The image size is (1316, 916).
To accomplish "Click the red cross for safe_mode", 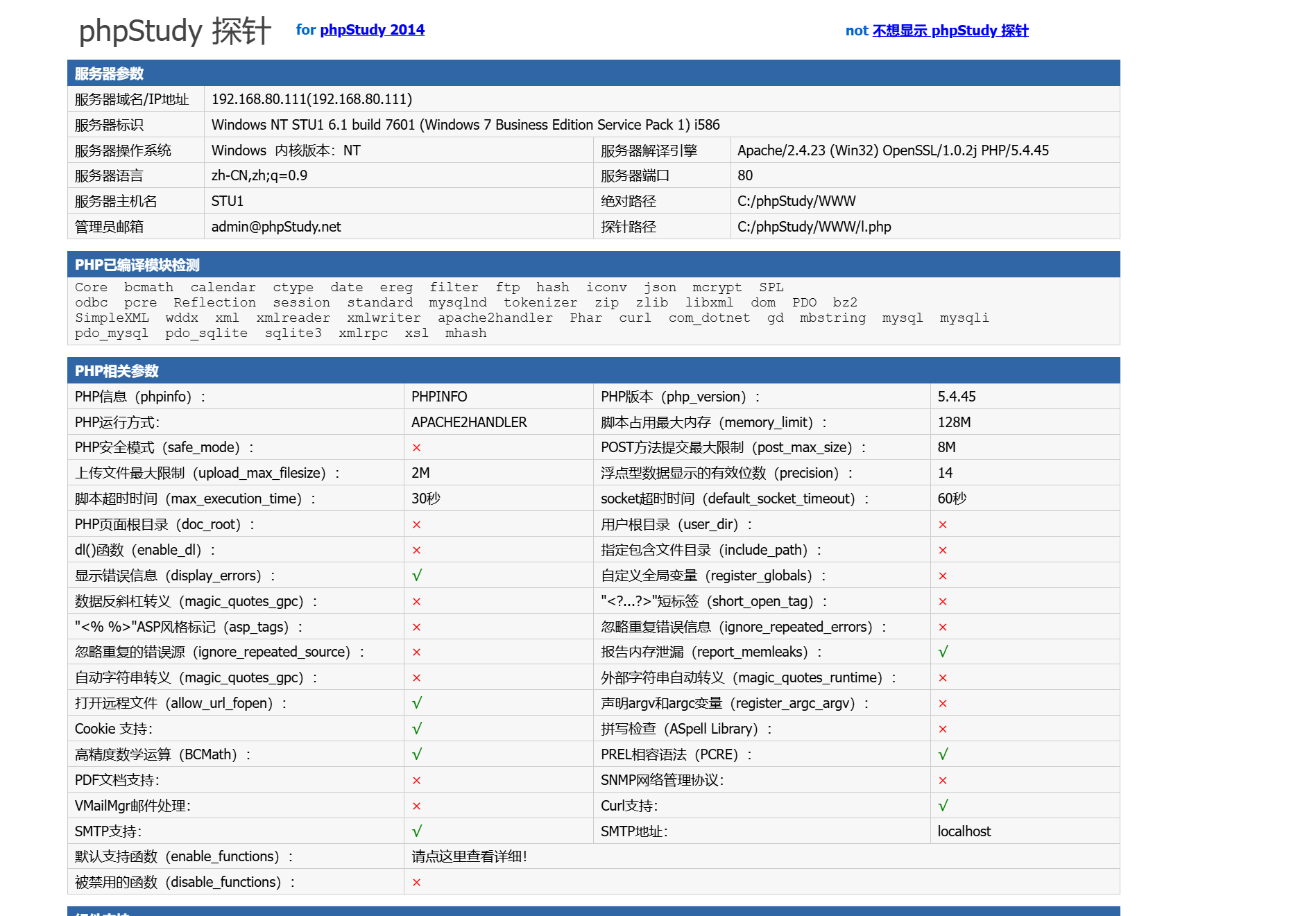I will pos(416,448).
